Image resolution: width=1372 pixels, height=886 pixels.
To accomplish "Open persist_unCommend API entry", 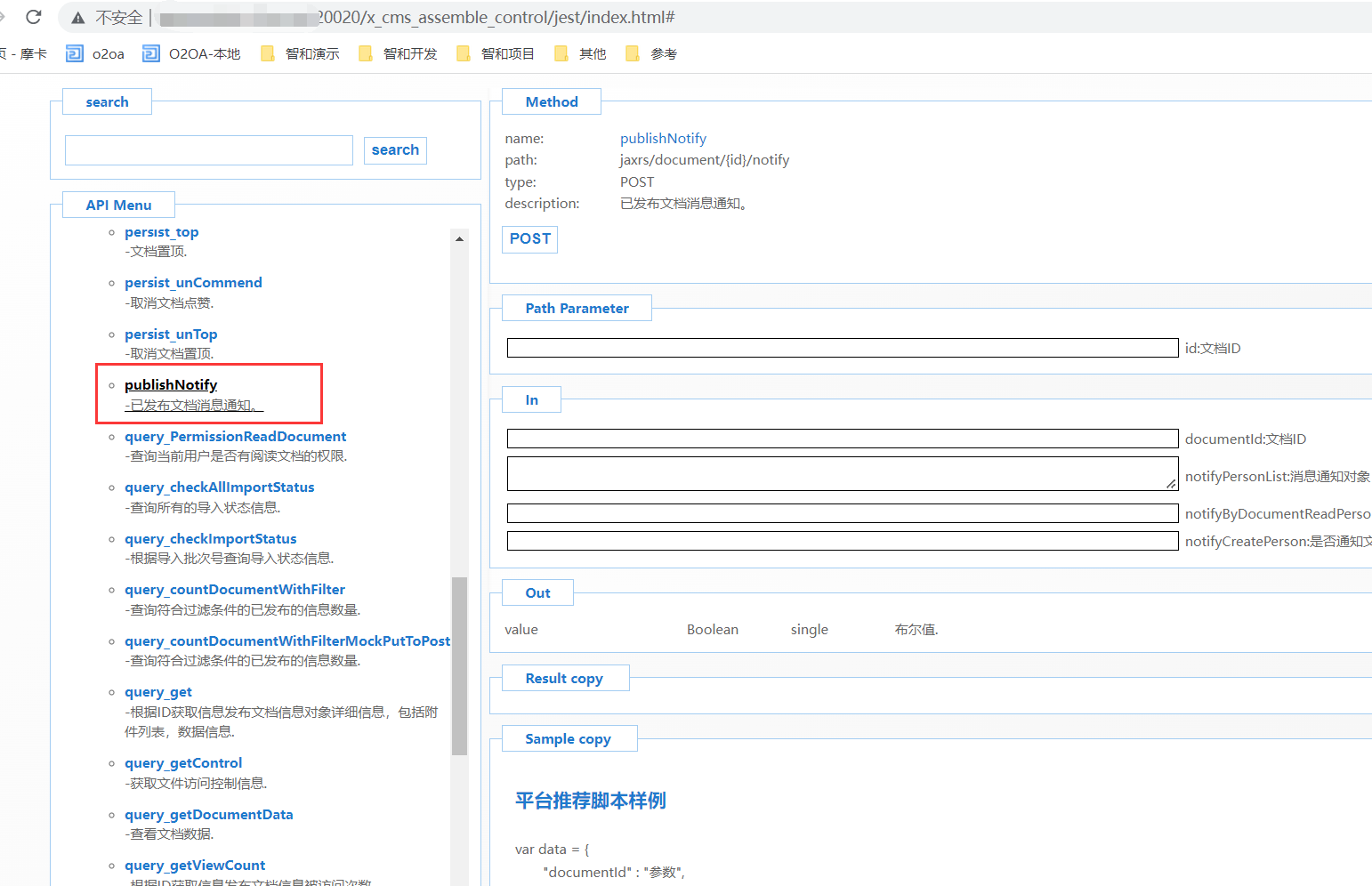I will coord(193,283).
